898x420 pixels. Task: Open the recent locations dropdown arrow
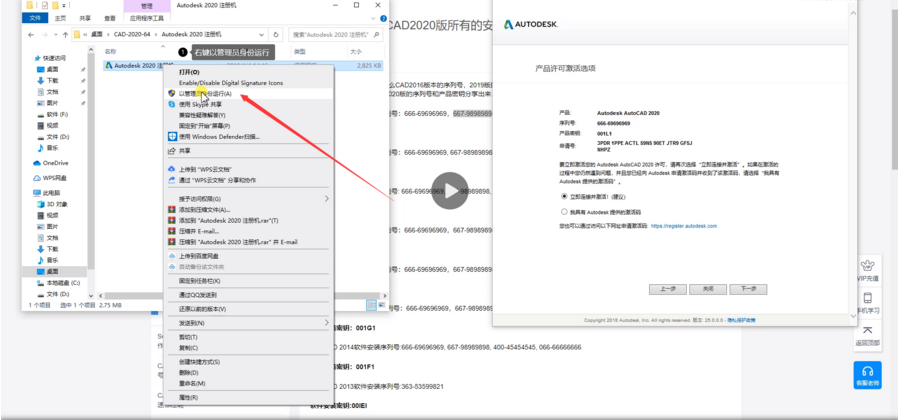(55, 34)
